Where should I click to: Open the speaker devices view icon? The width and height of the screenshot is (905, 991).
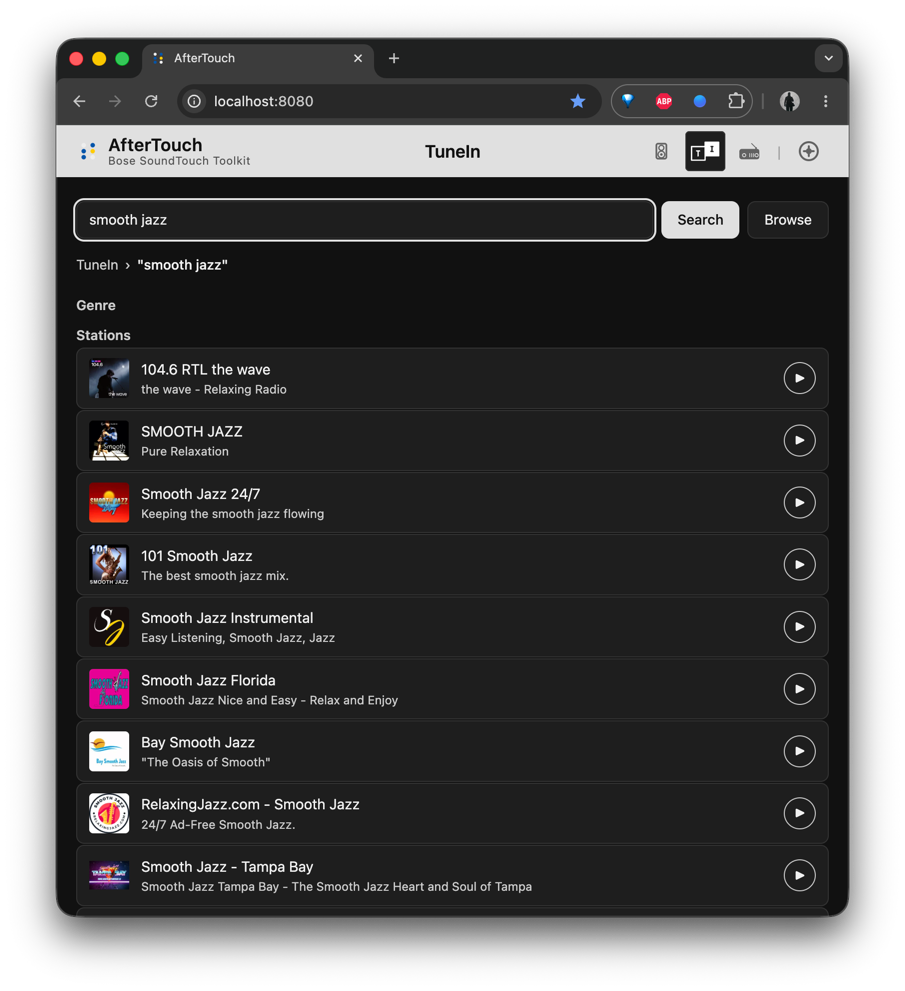pos(661,152)
